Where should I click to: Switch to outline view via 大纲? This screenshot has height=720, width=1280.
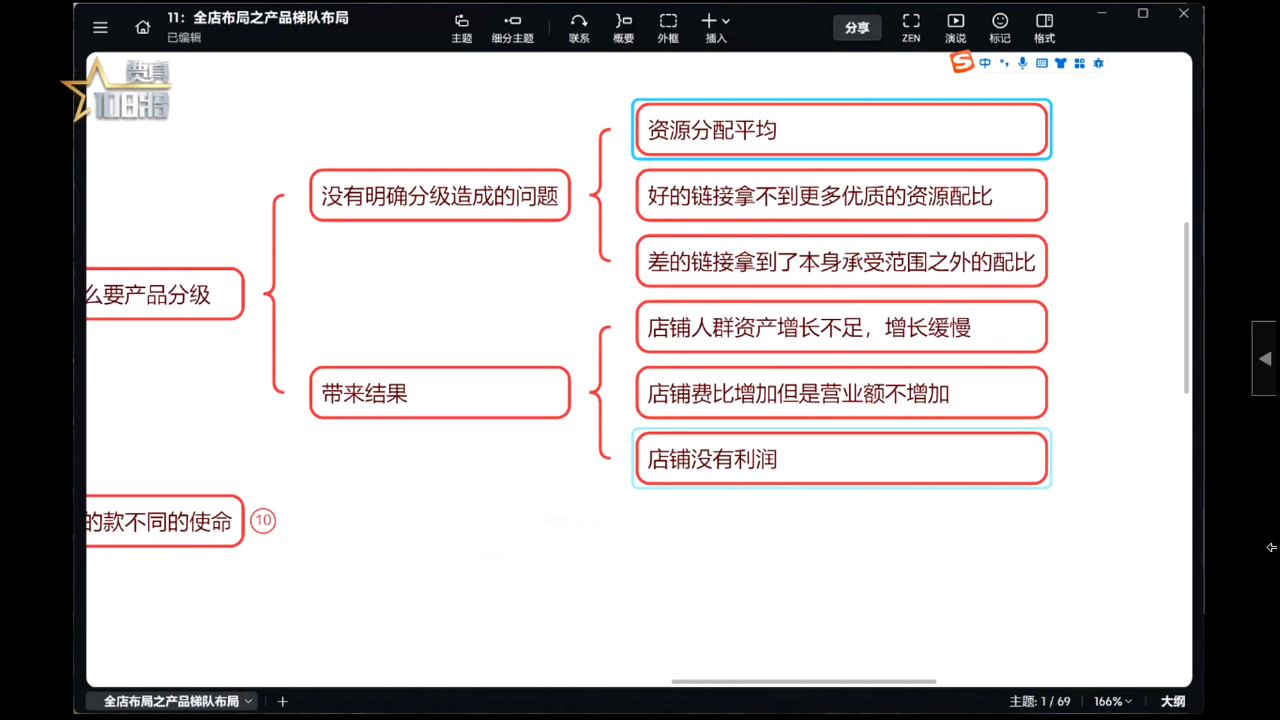[x=1172, y=701]
